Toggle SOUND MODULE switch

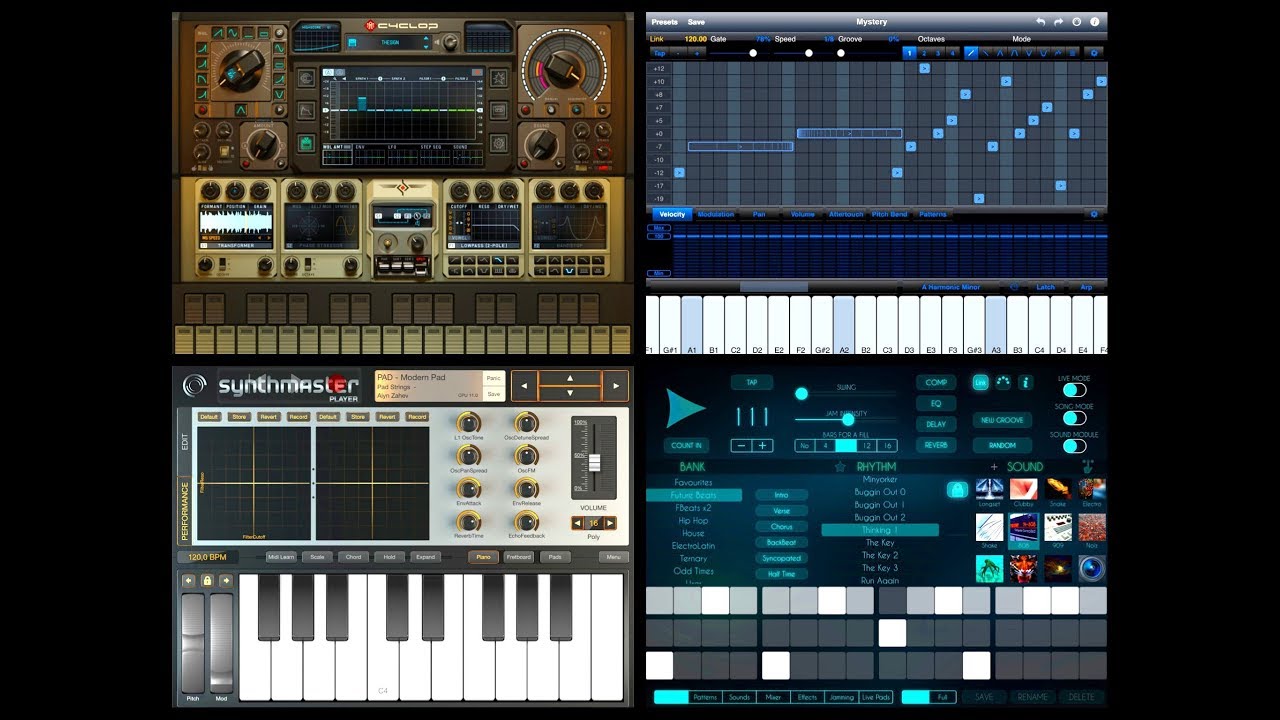1074,446
